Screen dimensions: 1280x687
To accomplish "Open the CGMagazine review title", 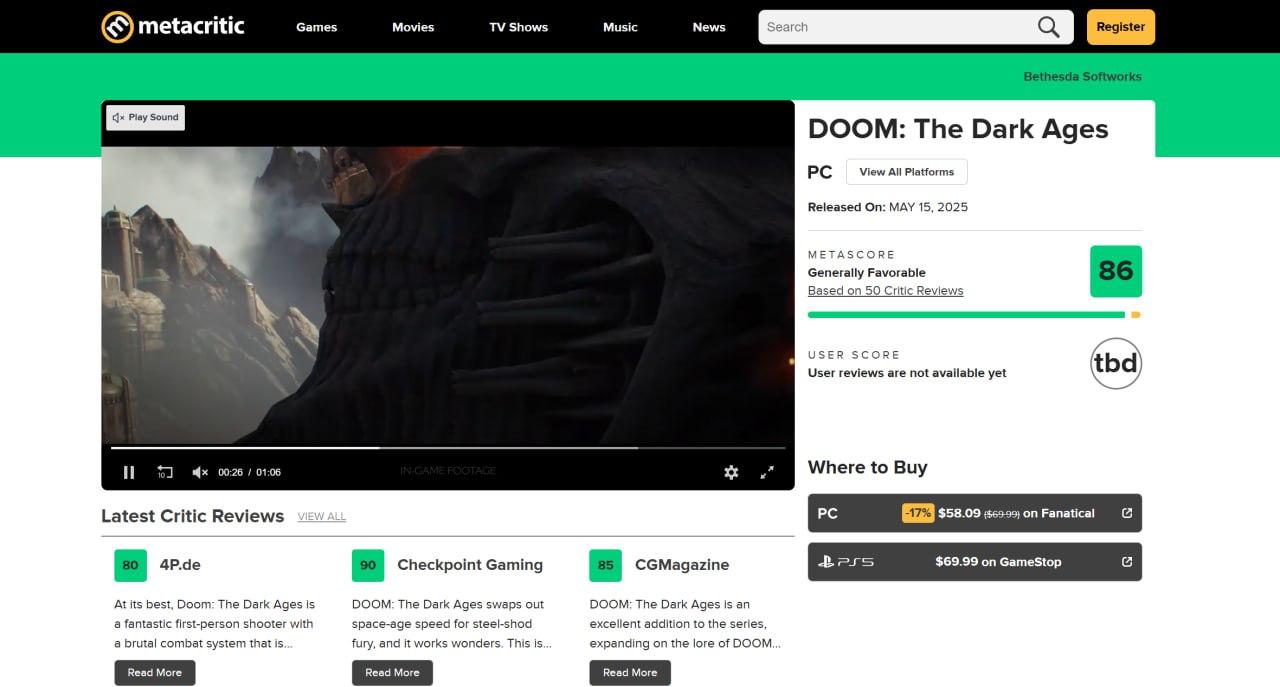I will (682, 565).
